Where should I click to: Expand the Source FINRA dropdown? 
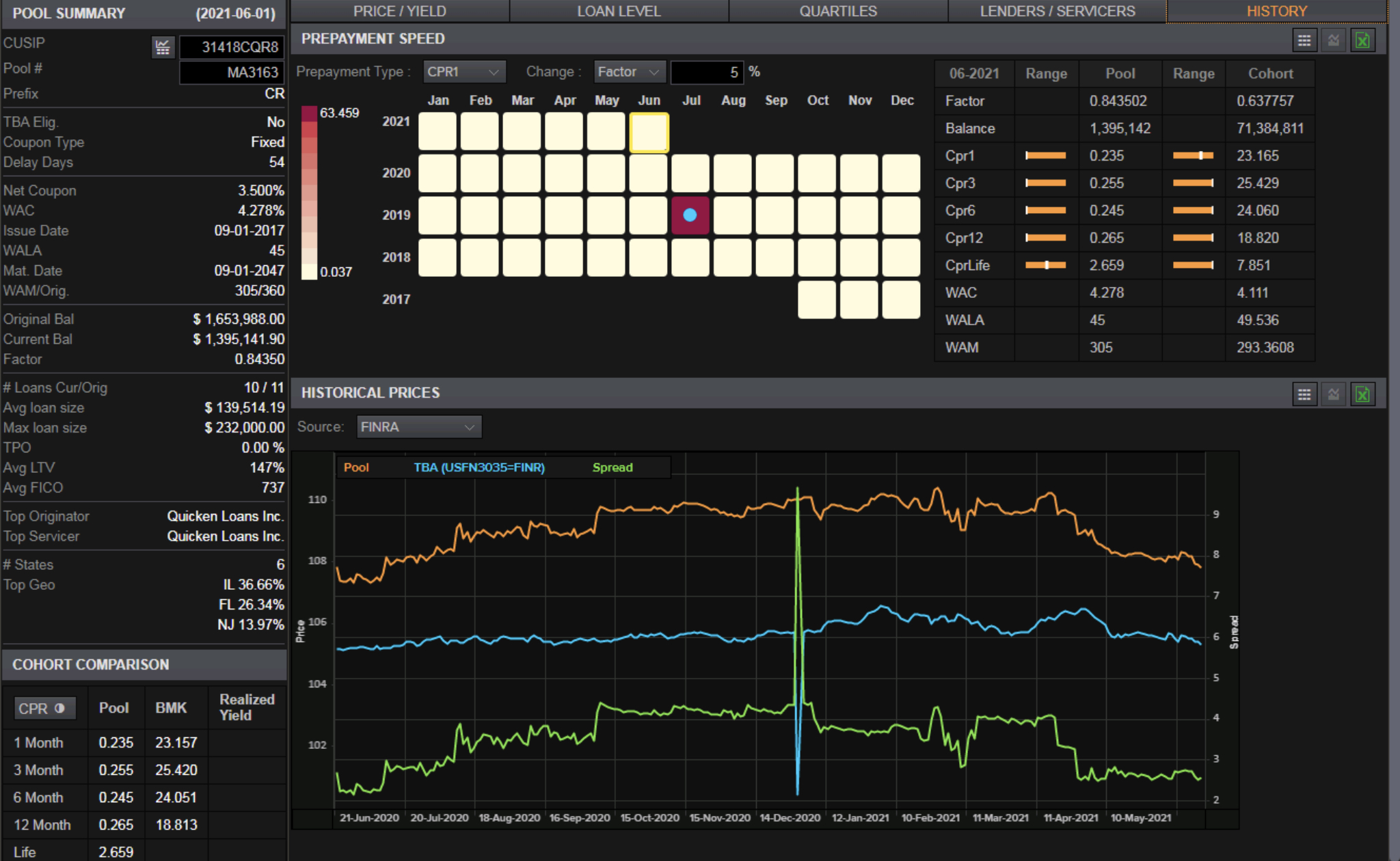[x=418, y=427]
